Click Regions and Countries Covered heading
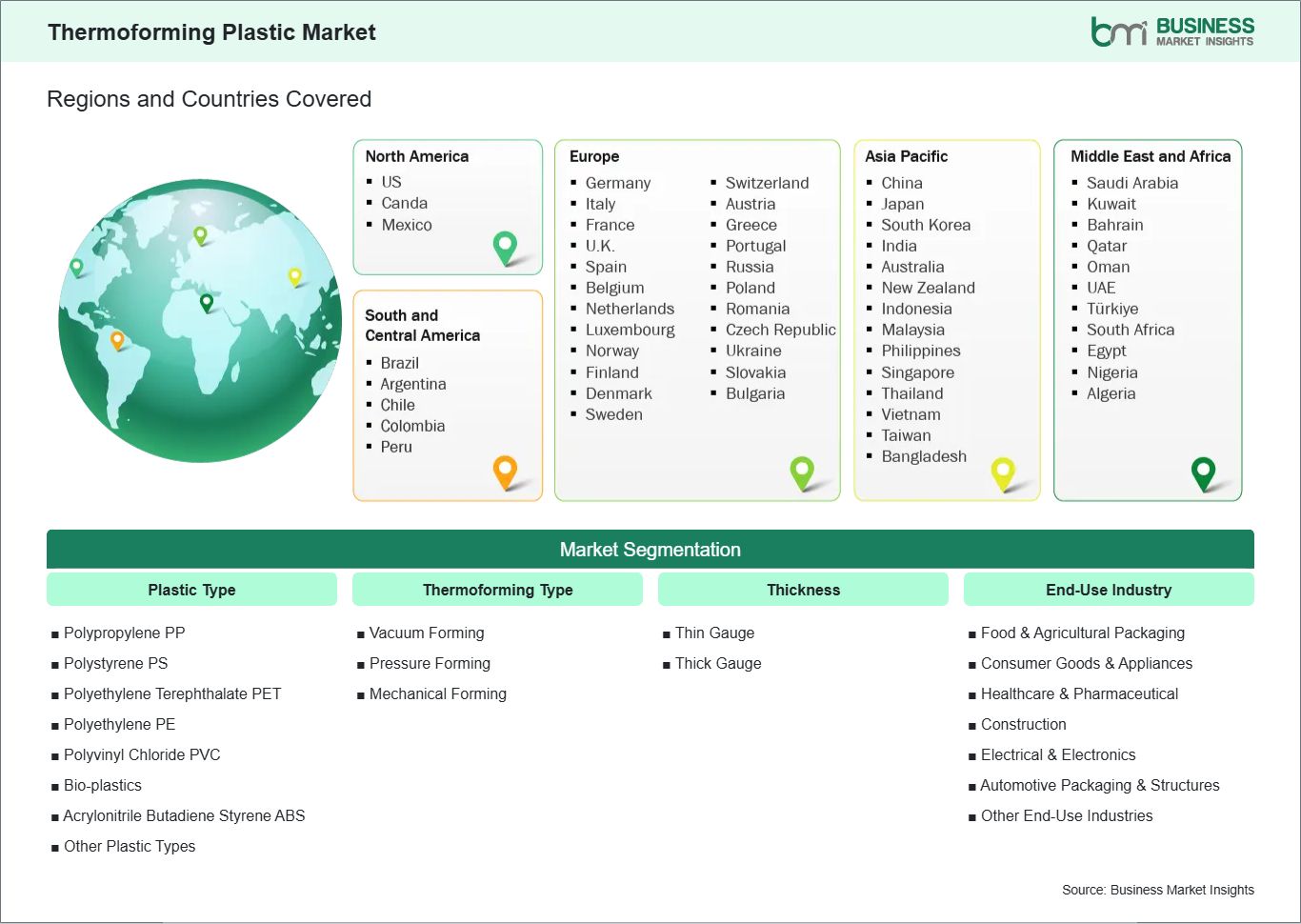This screenshot has width=1301, height=924. 209,99
